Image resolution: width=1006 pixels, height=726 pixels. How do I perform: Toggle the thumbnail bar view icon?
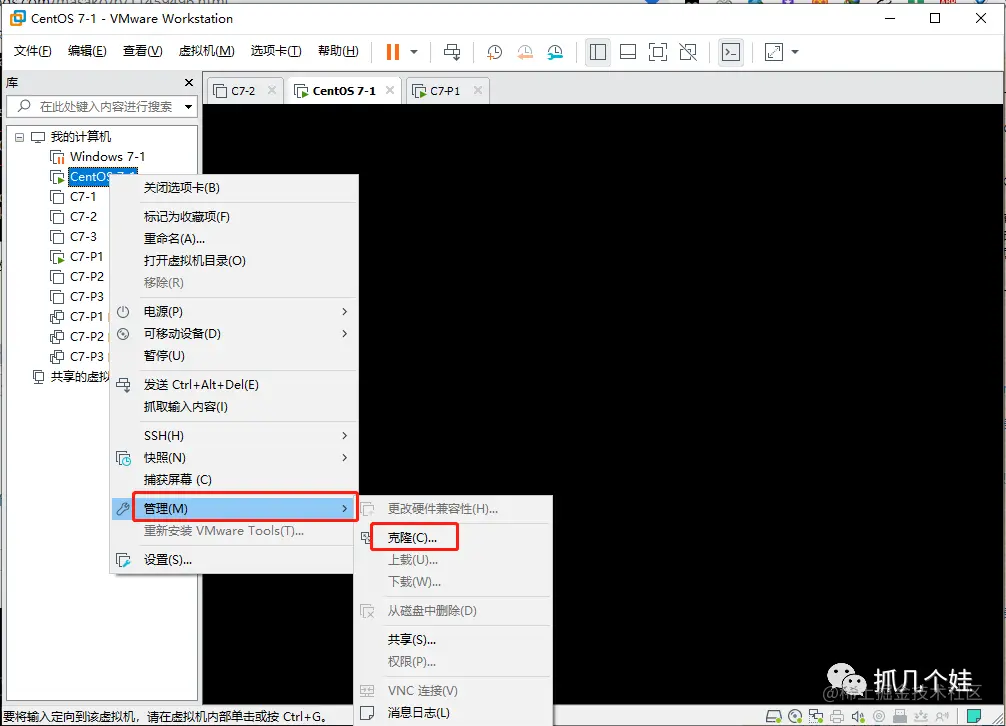tap(627, 52)
